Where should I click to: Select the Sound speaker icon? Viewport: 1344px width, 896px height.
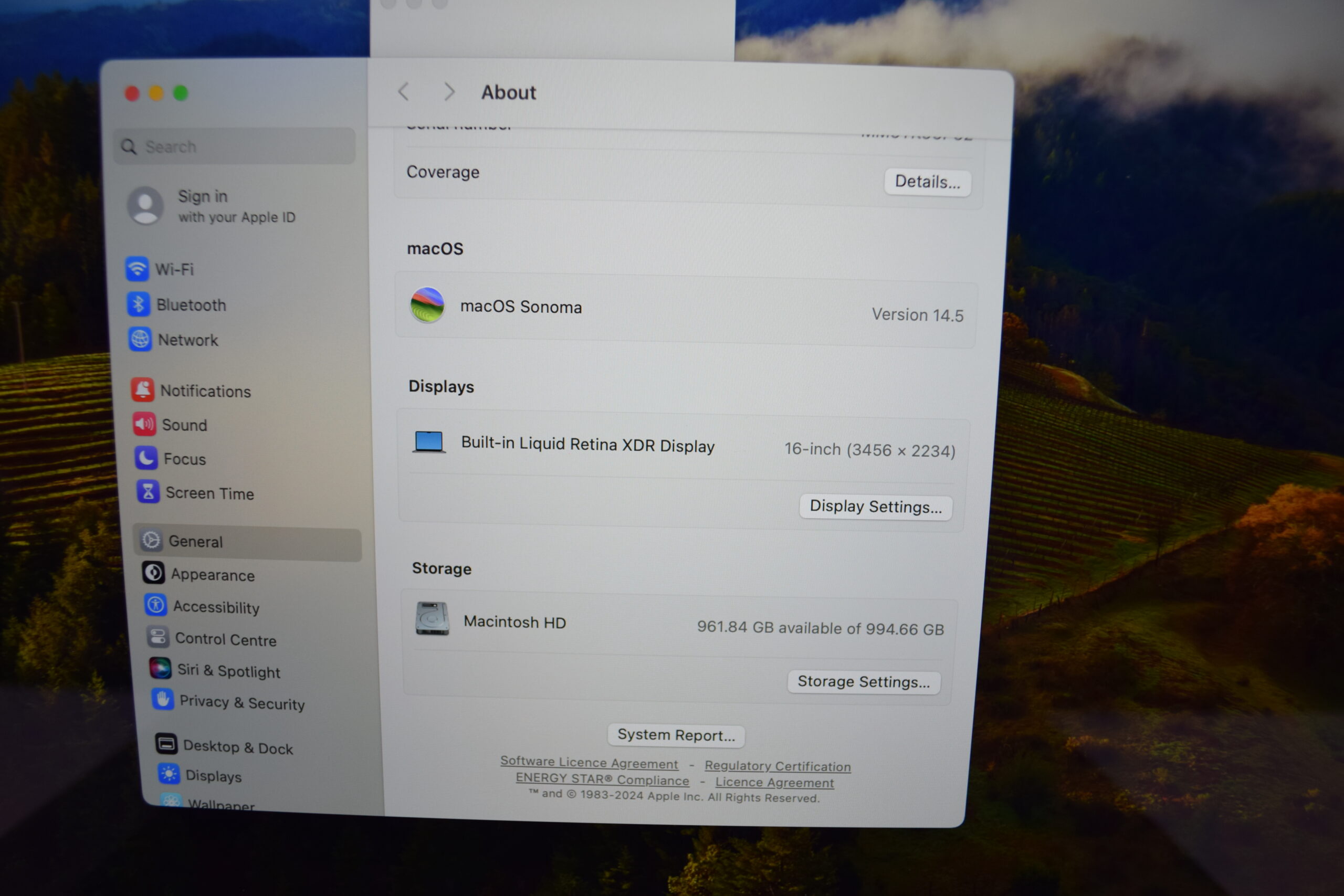(144, 425)
